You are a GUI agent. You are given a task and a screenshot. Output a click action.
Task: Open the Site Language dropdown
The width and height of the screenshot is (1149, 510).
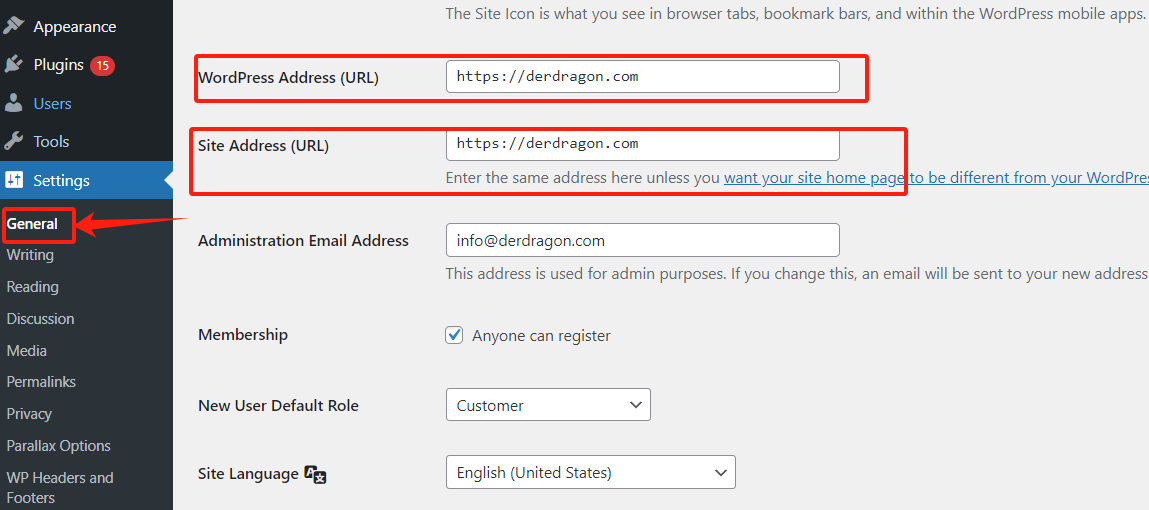pos(591,473)
